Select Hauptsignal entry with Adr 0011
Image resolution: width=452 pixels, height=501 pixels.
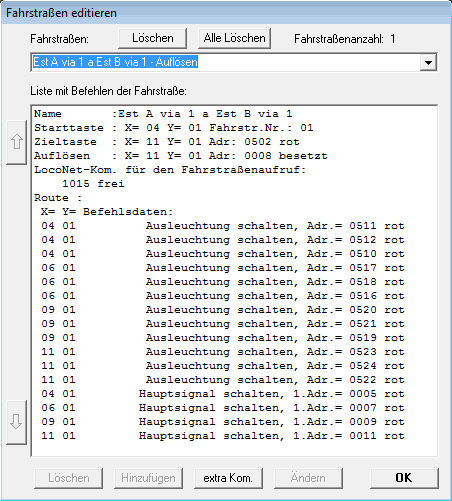(223, 436)
